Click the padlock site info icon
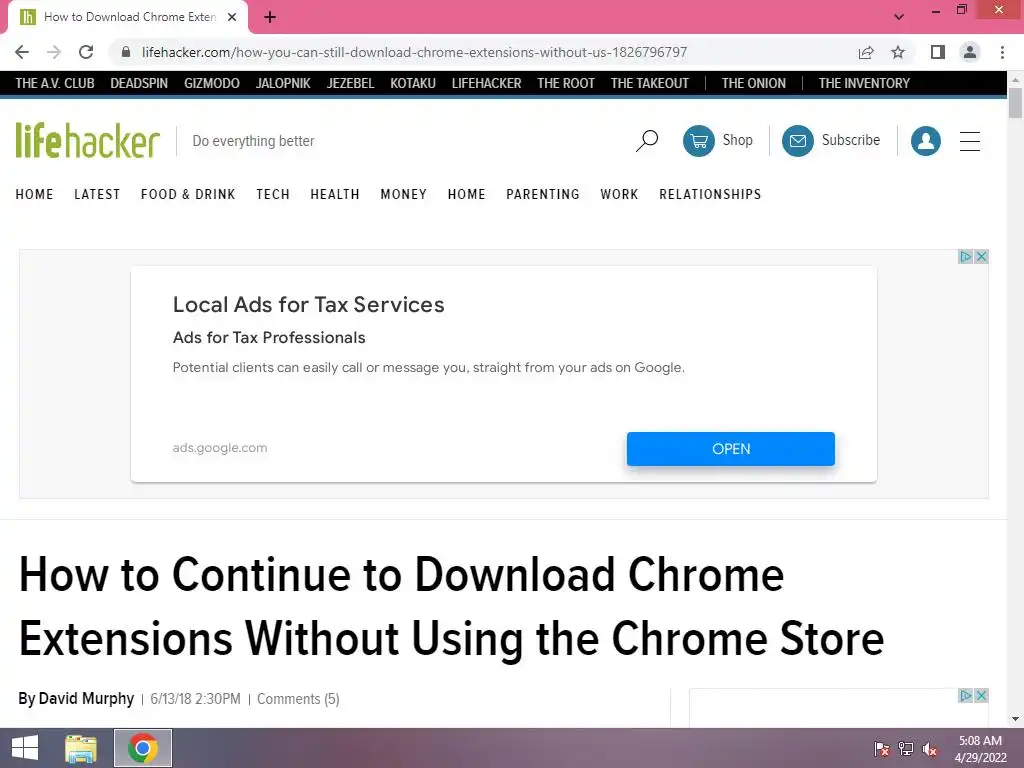 [126, 52]
